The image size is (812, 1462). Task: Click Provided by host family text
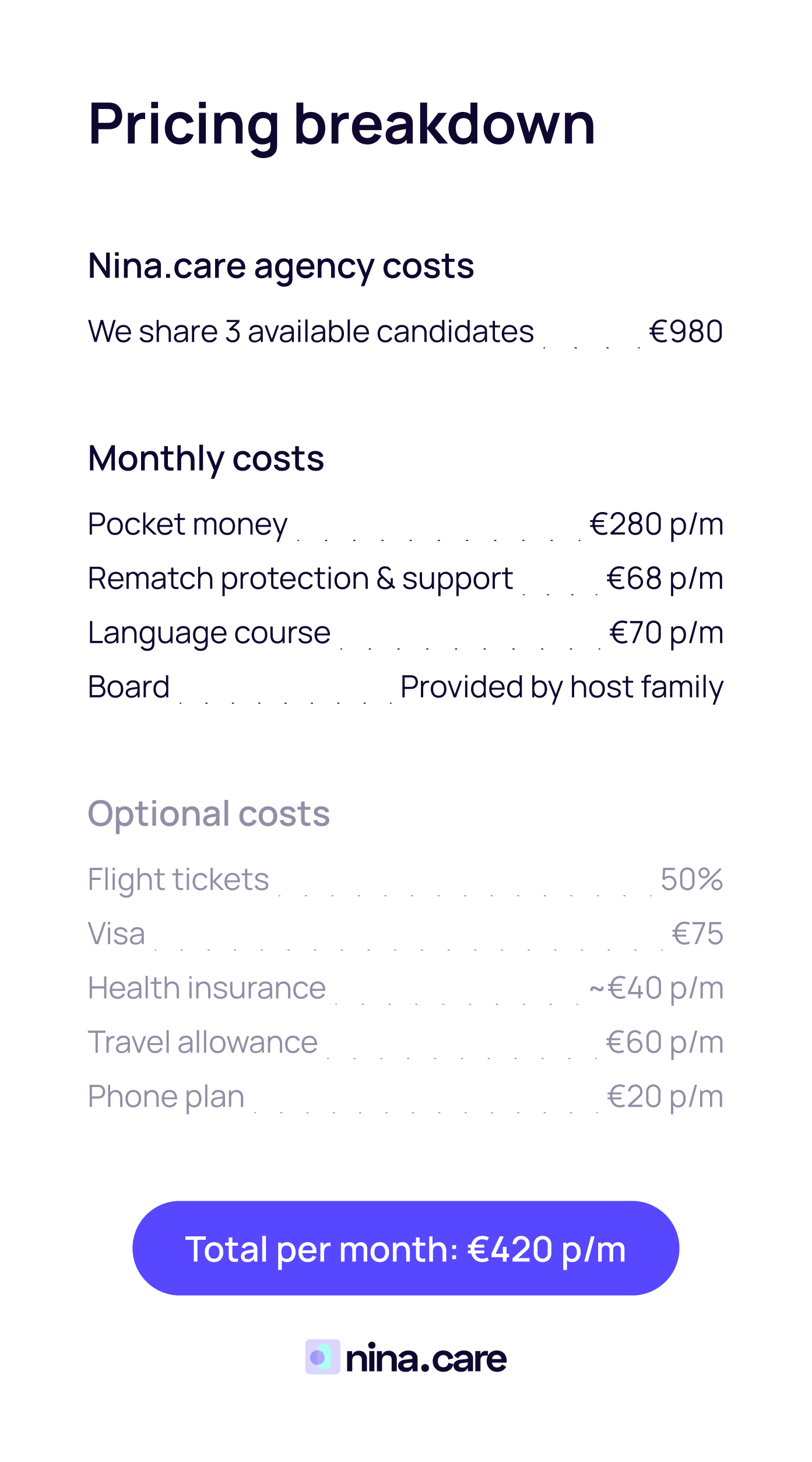coord(561,687)
